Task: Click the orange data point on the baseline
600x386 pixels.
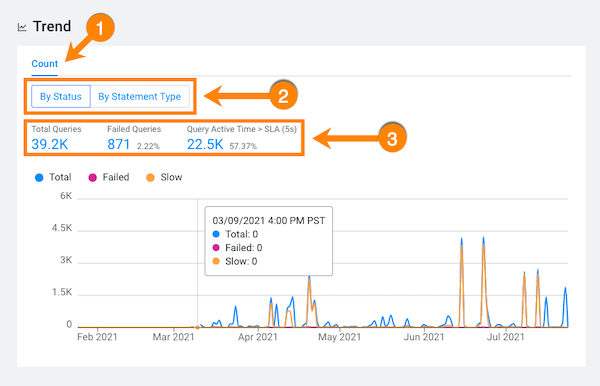Action: pos(197,327)
